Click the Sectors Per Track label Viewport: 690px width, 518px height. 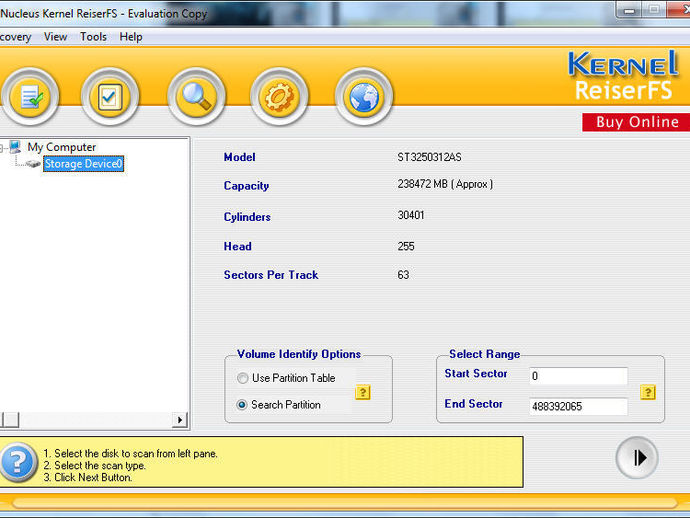[271, 275]
